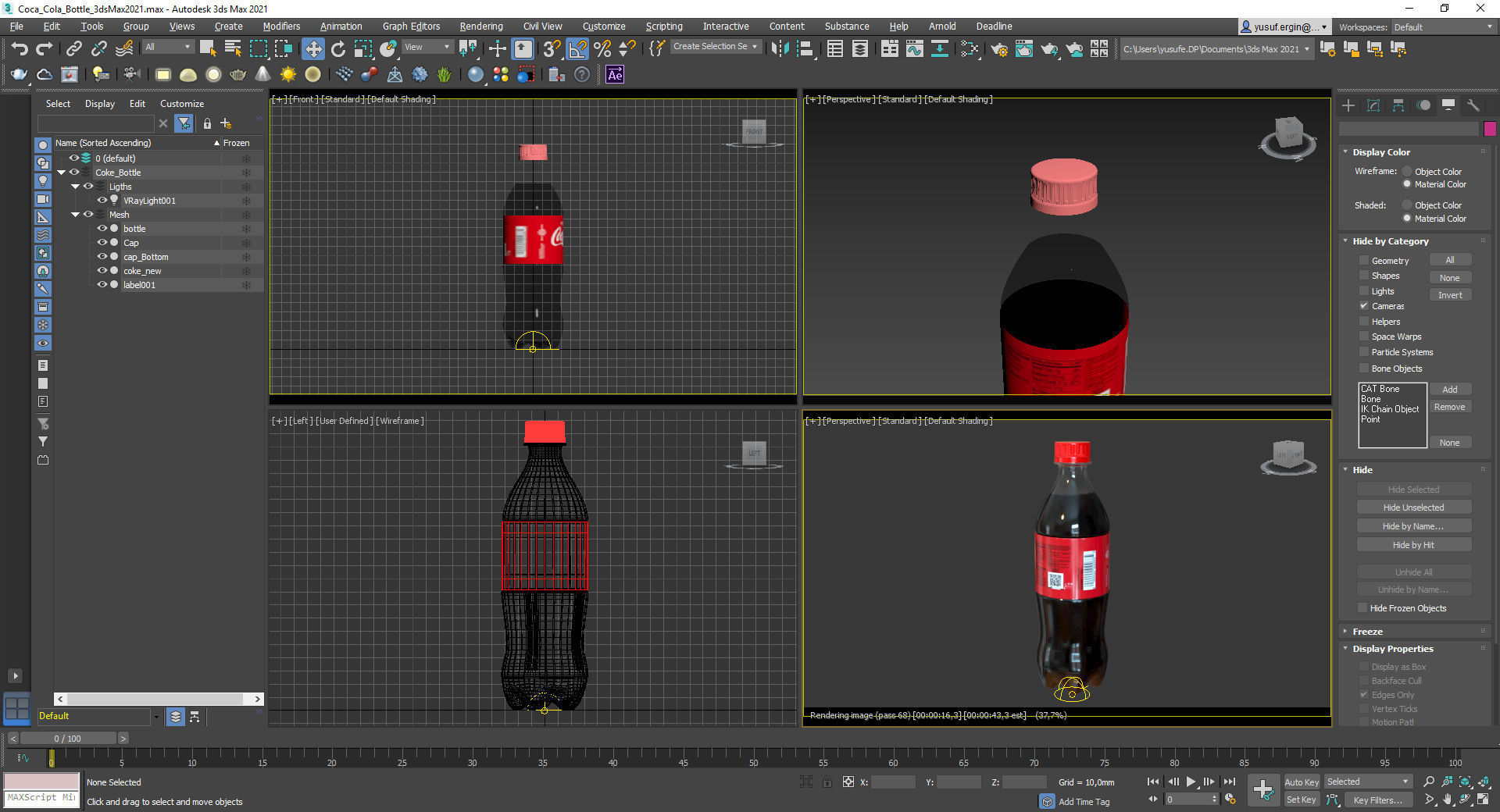The image size is (1500, 812).
Task: Jump to the end frame
Action: pos(1229,782)
